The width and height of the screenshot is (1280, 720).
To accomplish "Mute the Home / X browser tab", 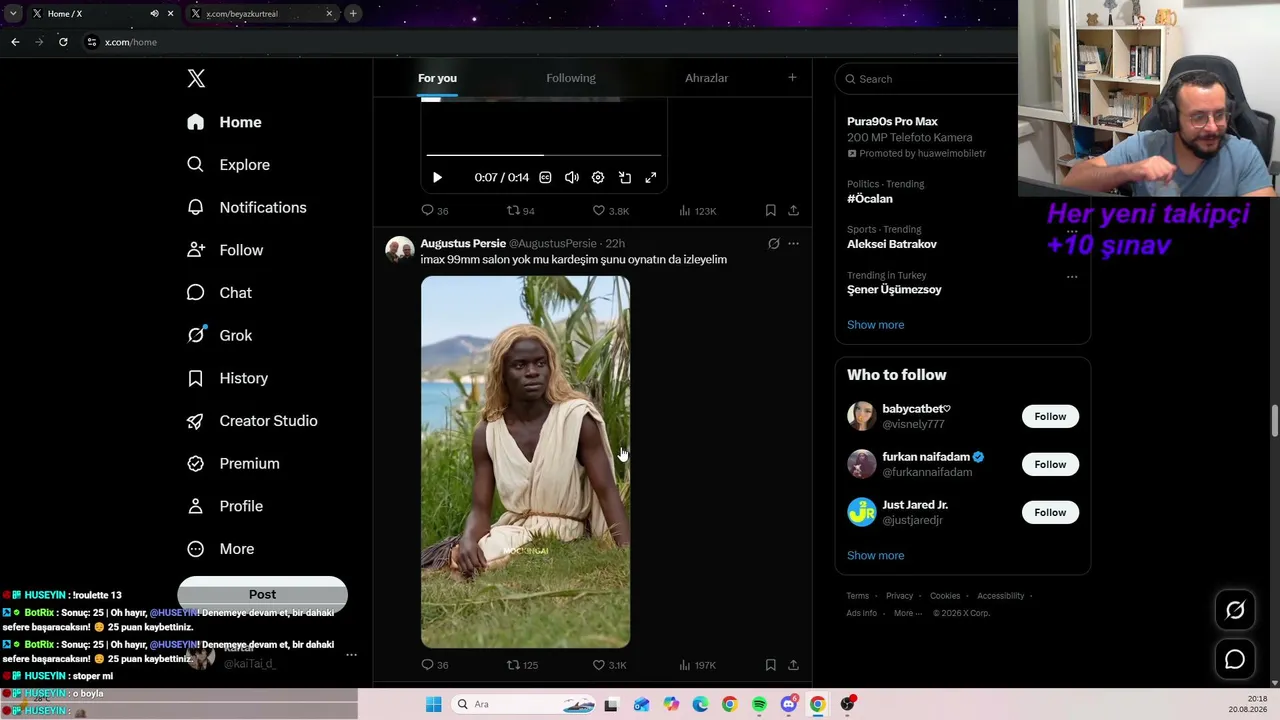I will click(x=154, y=14).
